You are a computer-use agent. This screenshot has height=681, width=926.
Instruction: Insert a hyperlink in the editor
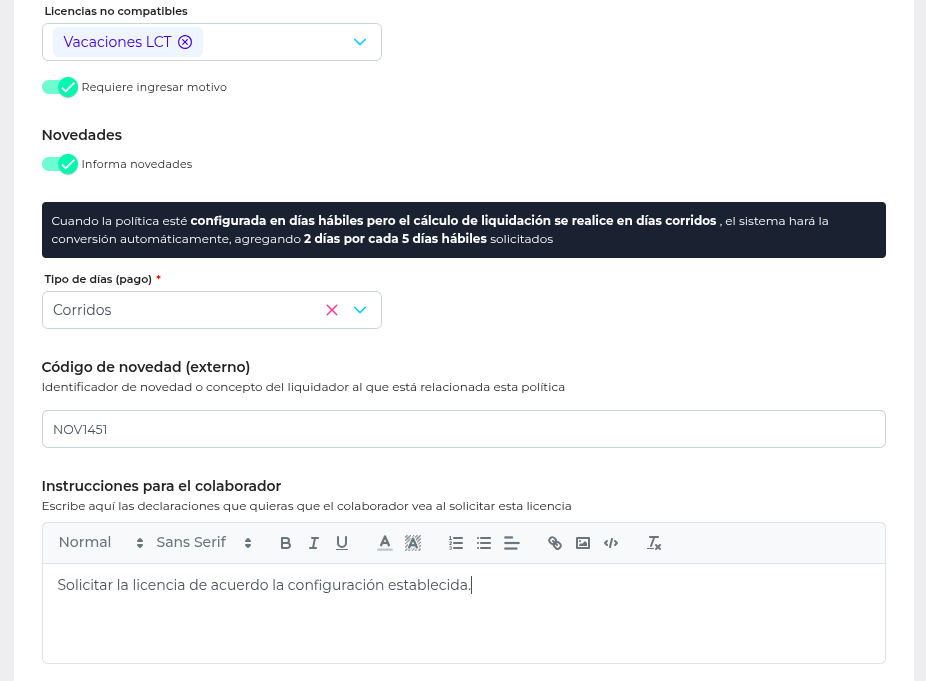(x=555, y=543)
